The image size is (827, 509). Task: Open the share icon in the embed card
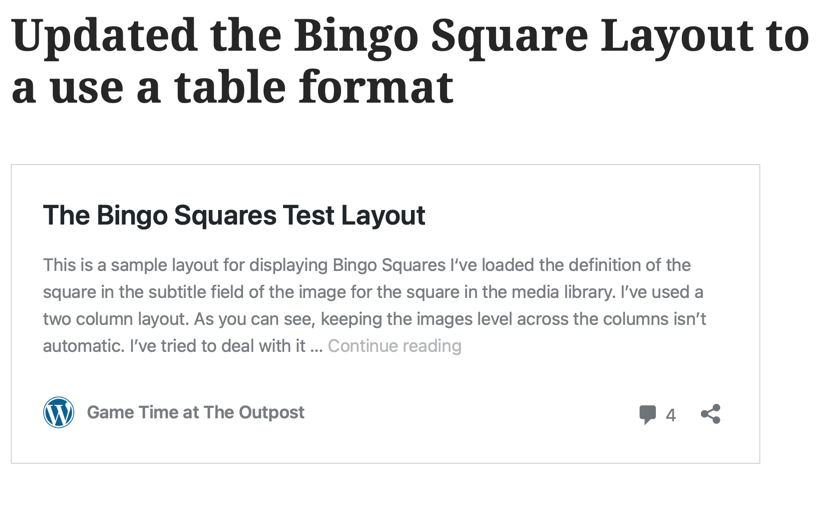click(x=710, y=414)
